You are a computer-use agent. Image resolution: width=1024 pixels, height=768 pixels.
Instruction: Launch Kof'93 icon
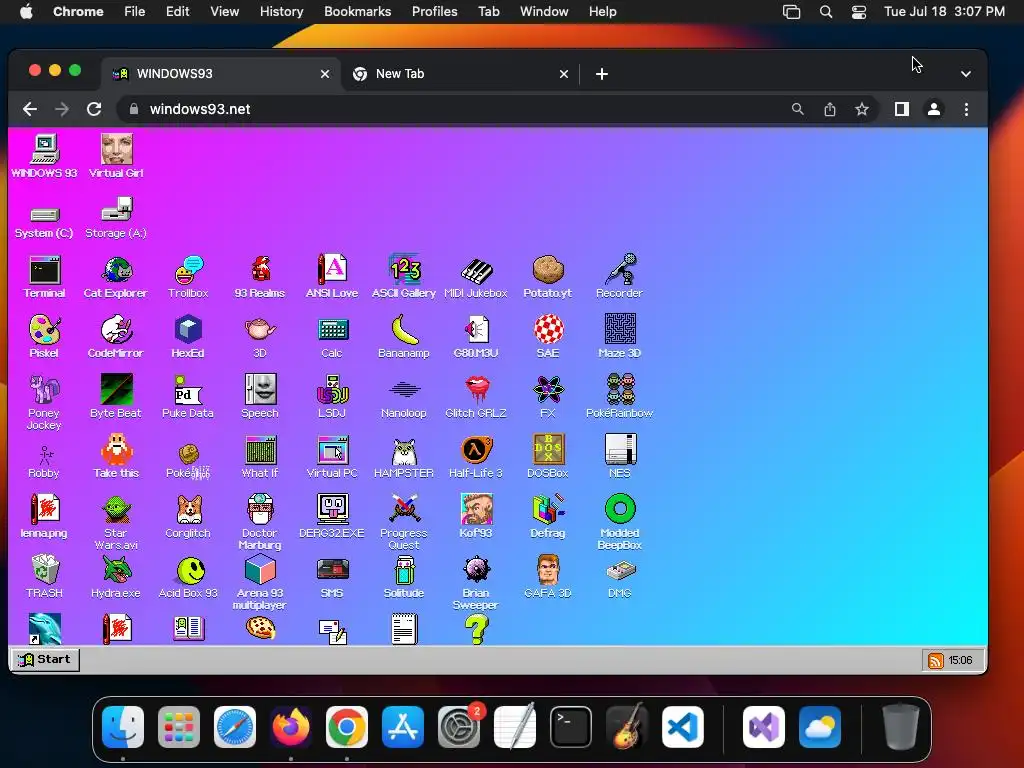tap(475, 517)
